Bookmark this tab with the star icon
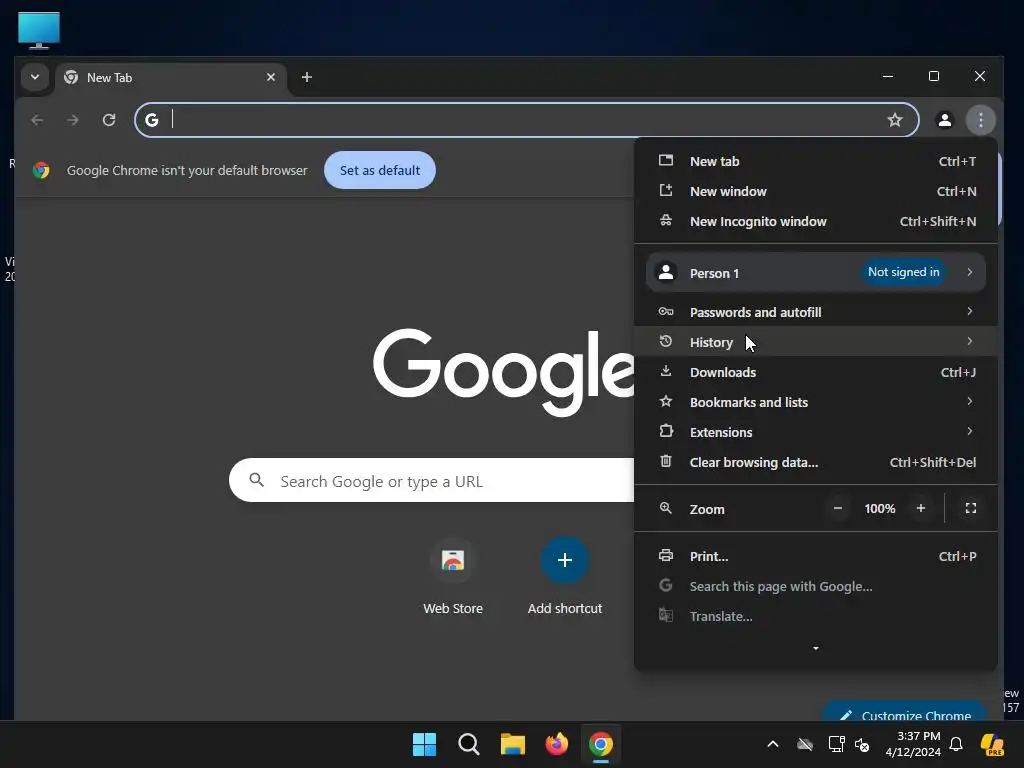 tap(895, 120)
